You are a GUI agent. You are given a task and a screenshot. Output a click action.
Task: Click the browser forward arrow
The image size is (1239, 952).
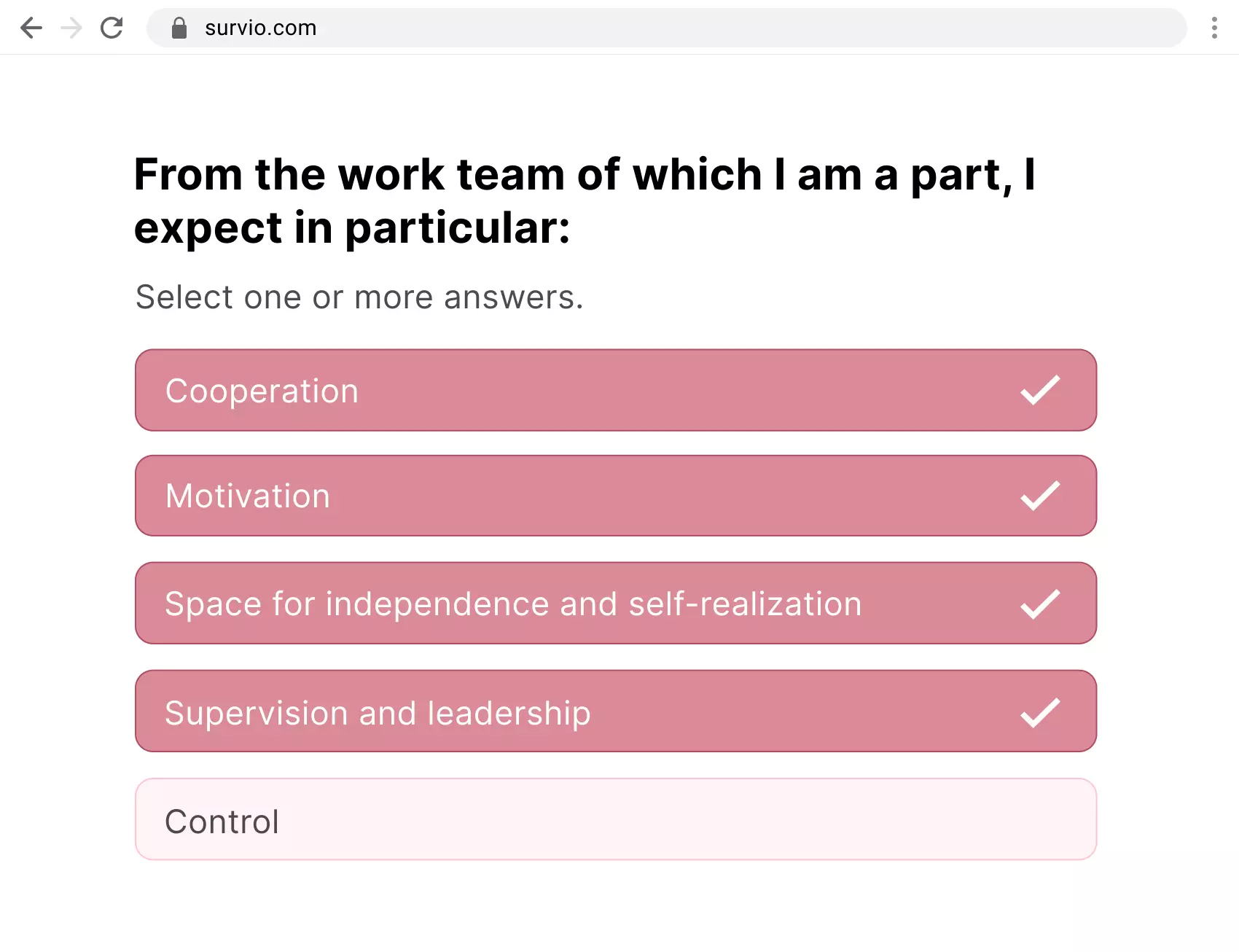click(x=71, y=28)
